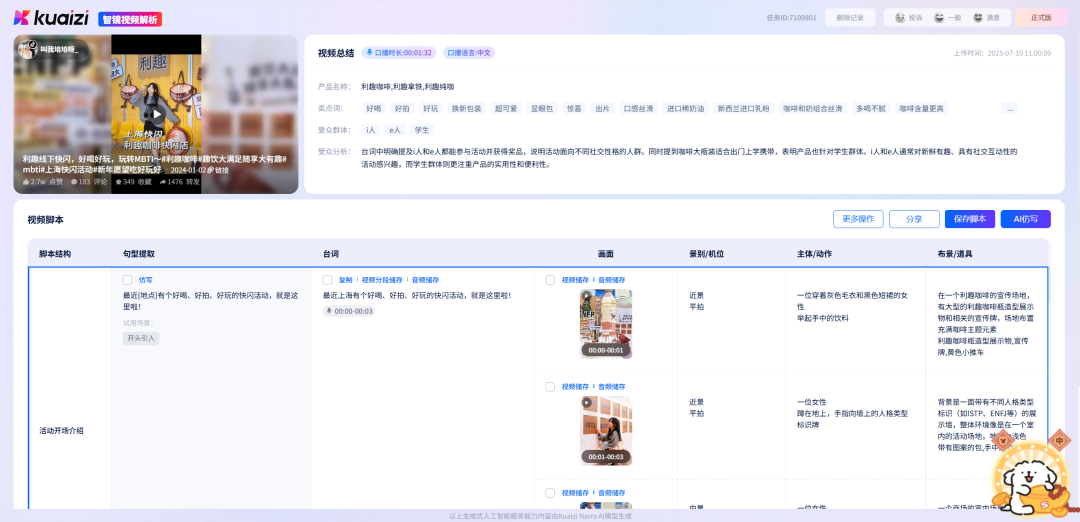Click the 咖啡和奶组合丝滑 tag
Image resolution: width=1080 pixels, height=522 pixels.
tap(813, 109)
